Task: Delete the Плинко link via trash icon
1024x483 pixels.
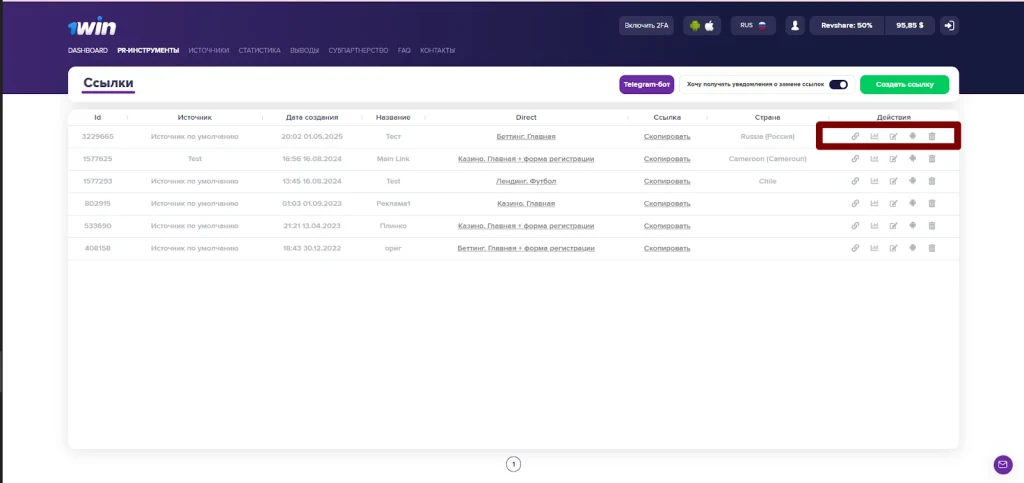Action: [x=932, y=226]
